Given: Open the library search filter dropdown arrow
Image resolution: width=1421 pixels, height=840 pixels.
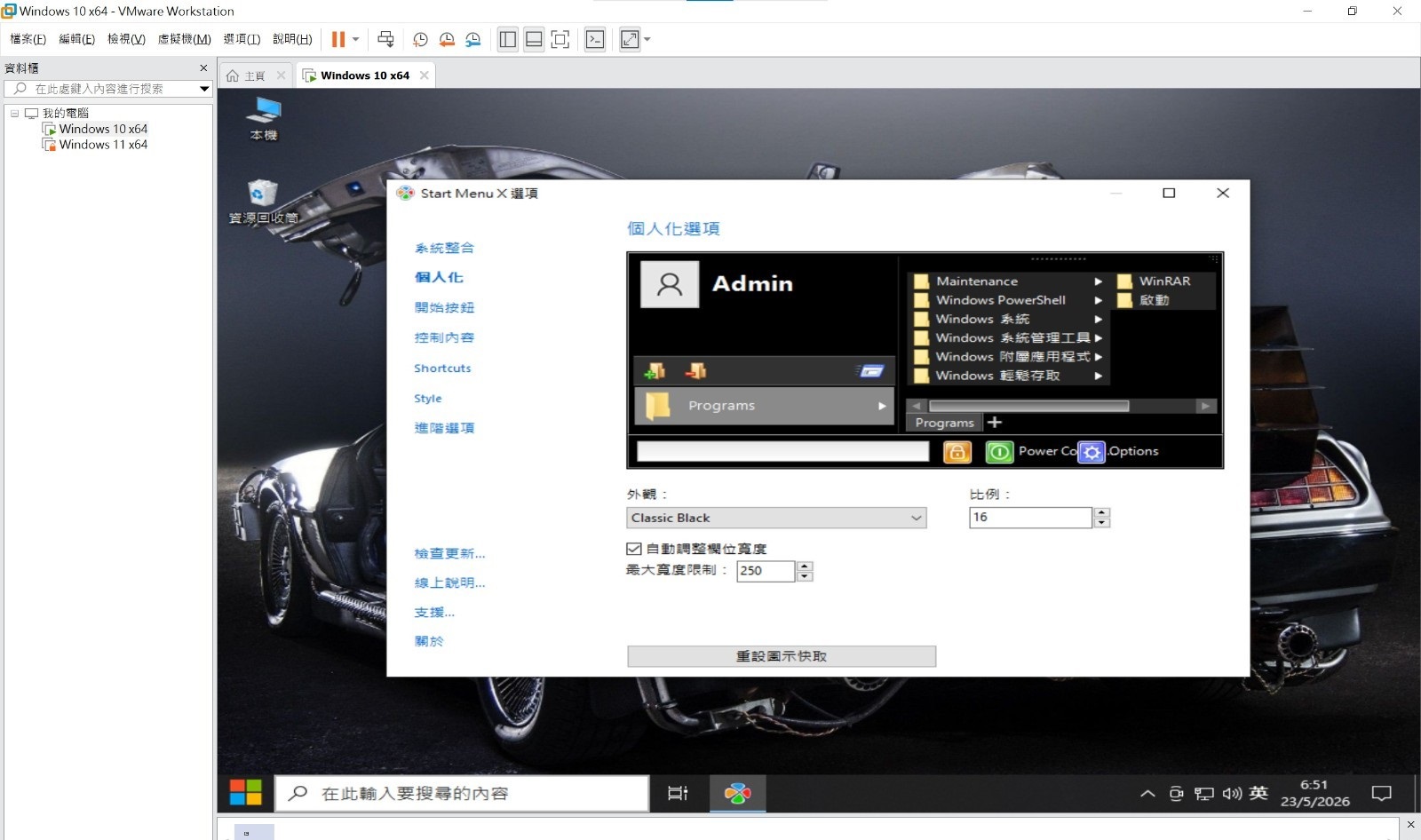Looking at the screenshot, I should pyautogui.click(x=204, y=89).
